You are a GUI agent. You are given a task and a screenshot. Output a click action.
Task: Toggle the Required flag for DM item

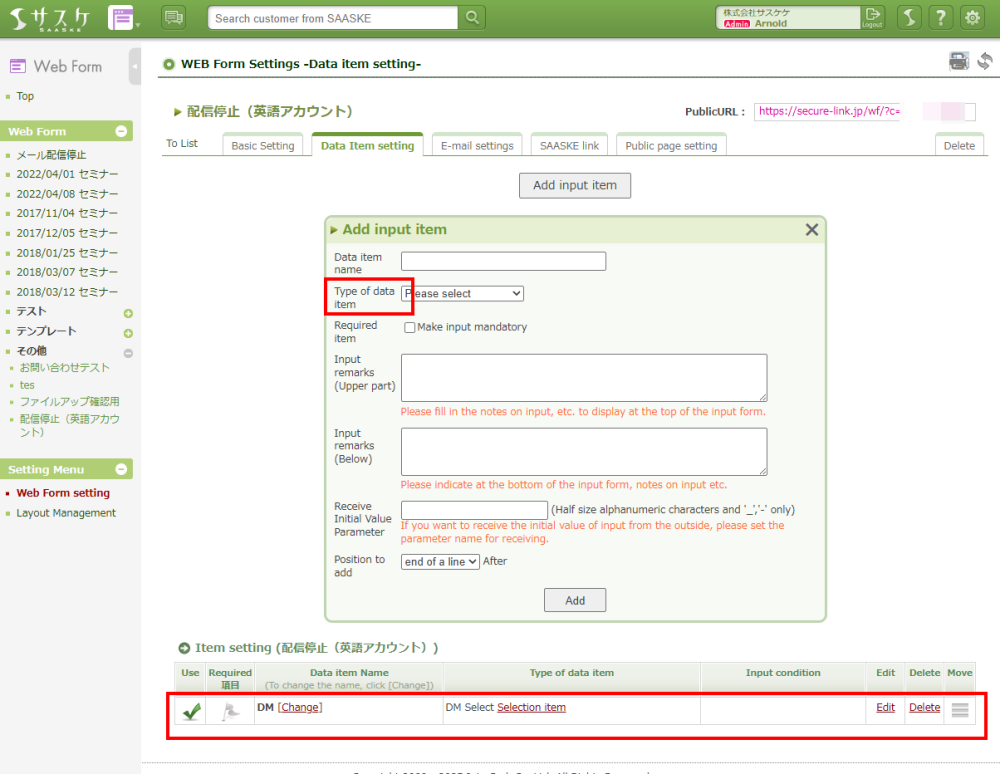230,711
